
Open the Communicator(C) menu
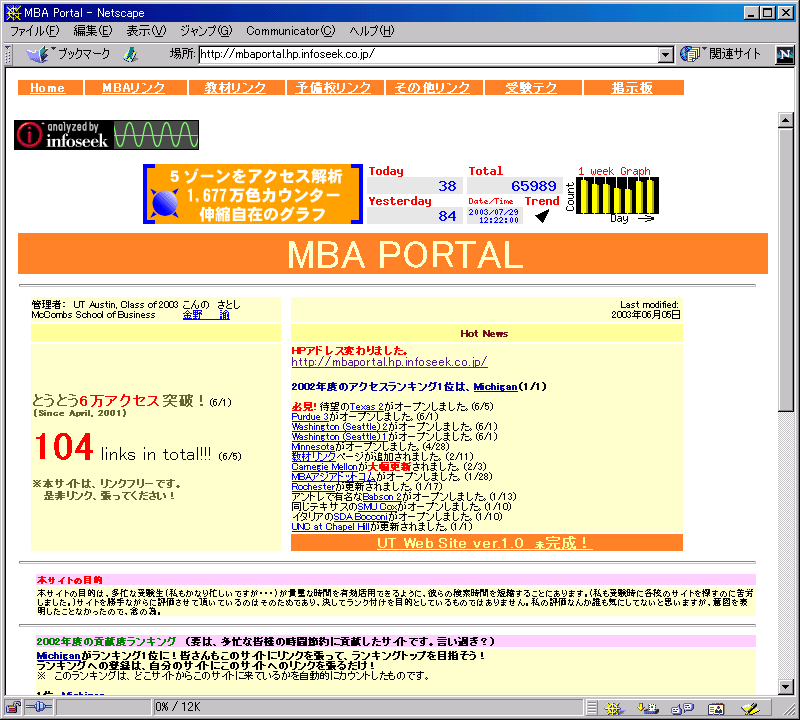[291, 31]
